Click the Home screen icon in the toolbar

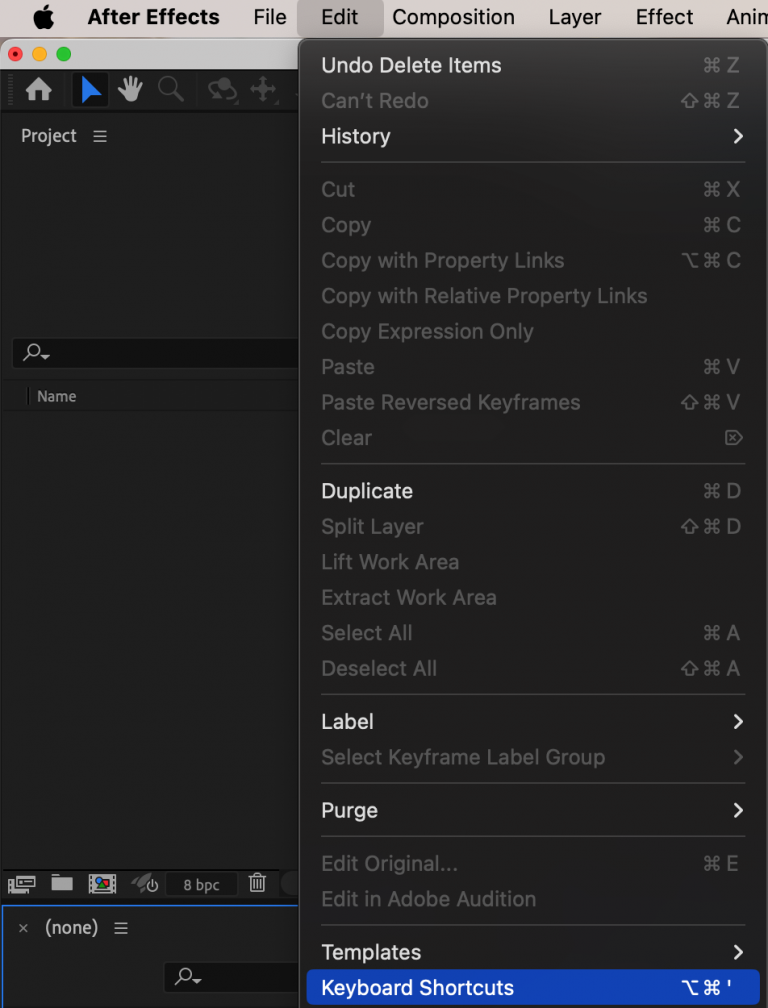[x=38, y=89]
